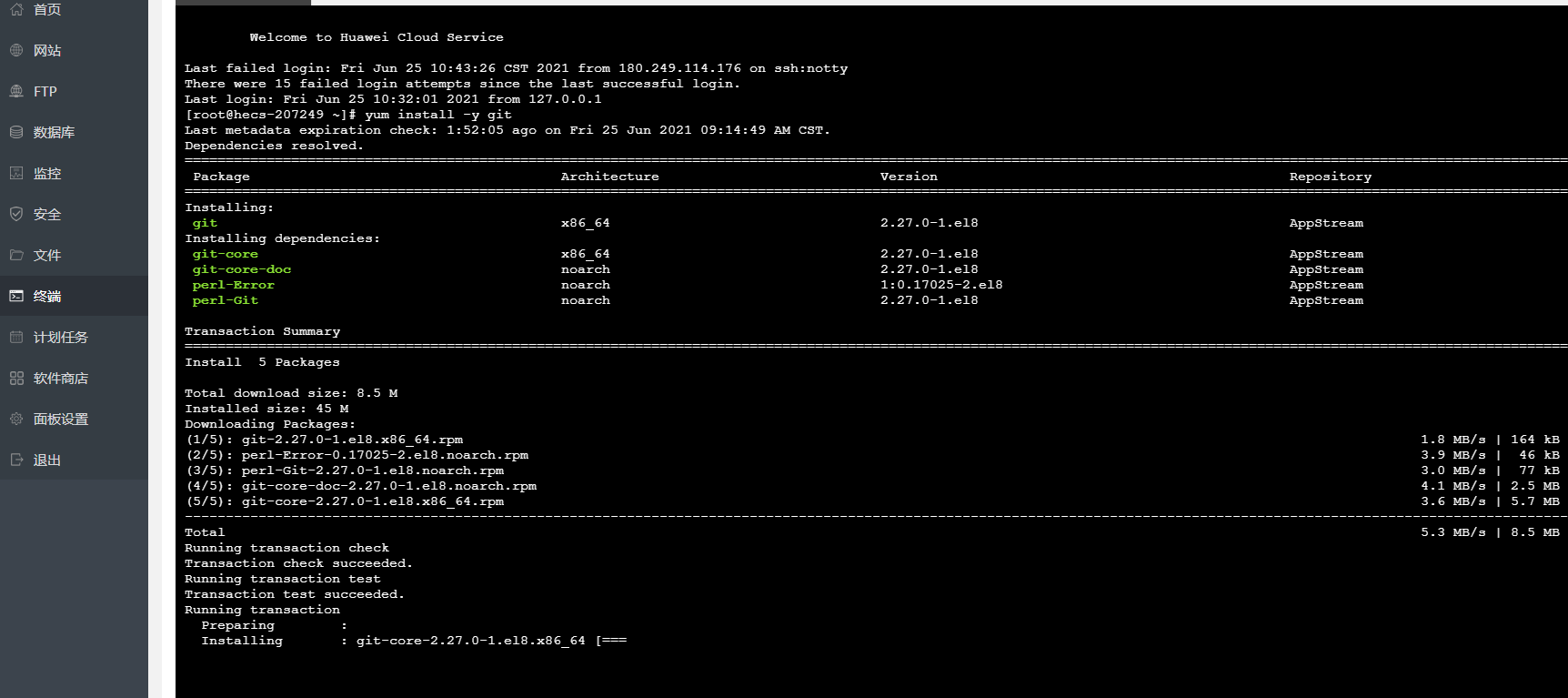This screenshot has width=1568, height=698.
Task: Open the 首页 menu item
Action: tap(74, 10)
